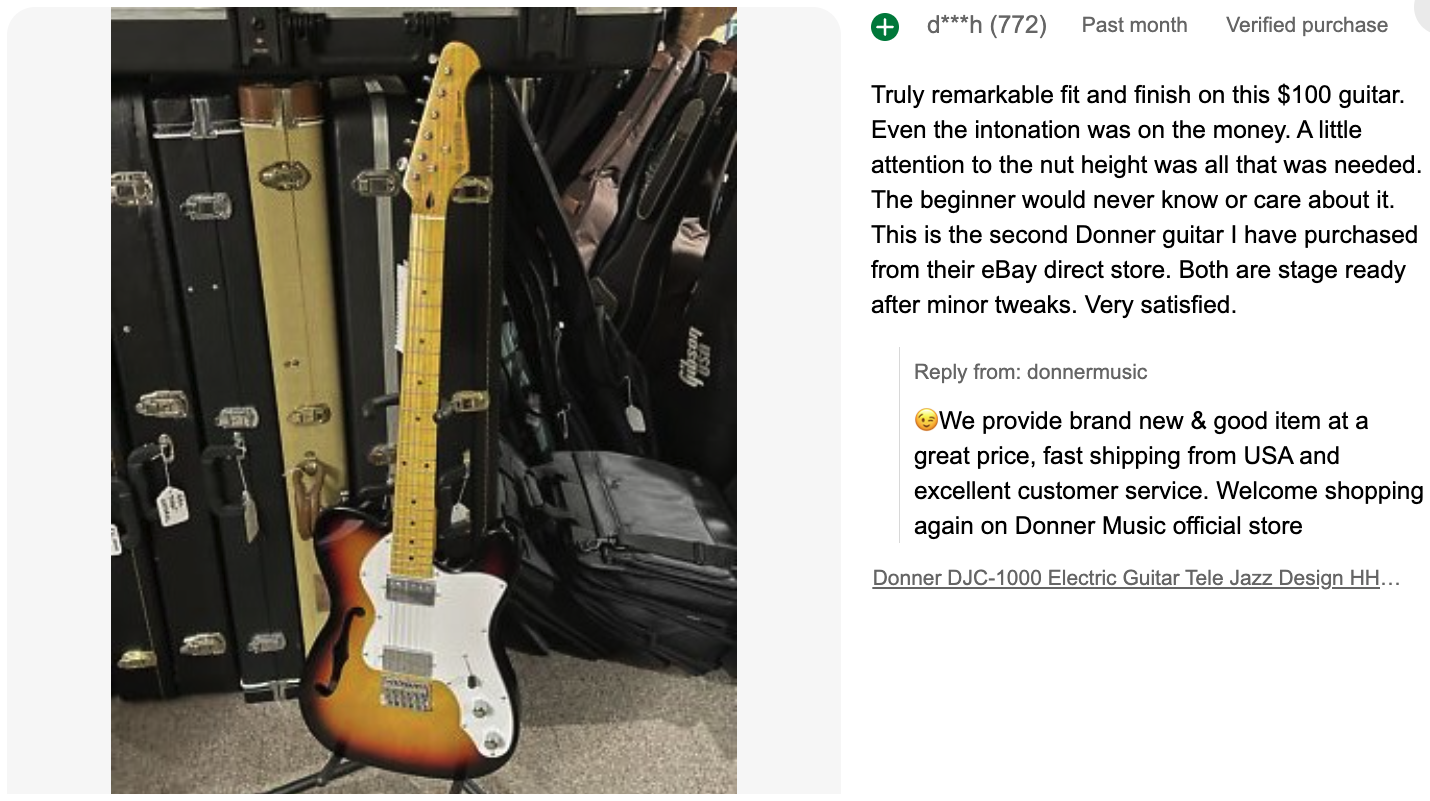Click the green positive feedback plus icon
The image size is (1430, 801).
tap(885, 26)
